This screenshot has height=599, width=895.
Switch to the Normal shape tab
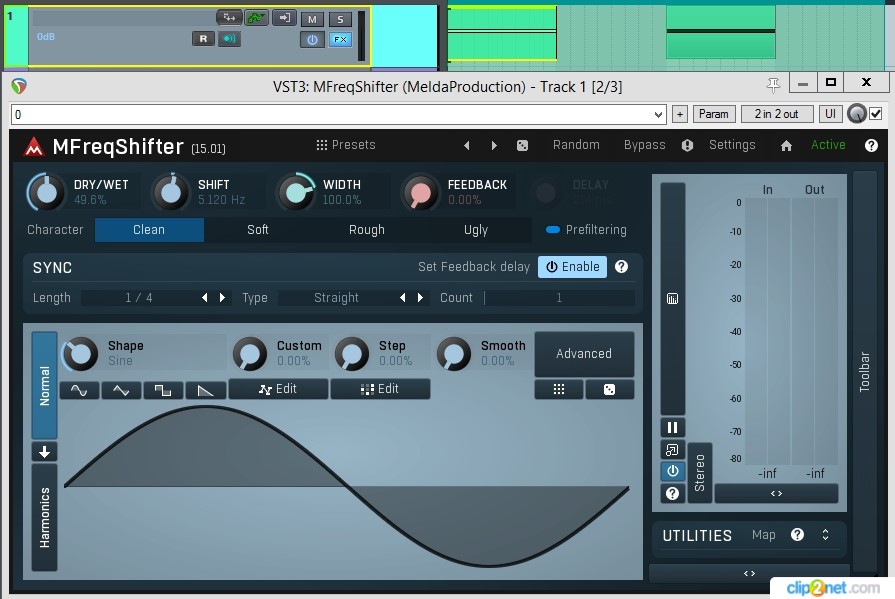point(45,385)
